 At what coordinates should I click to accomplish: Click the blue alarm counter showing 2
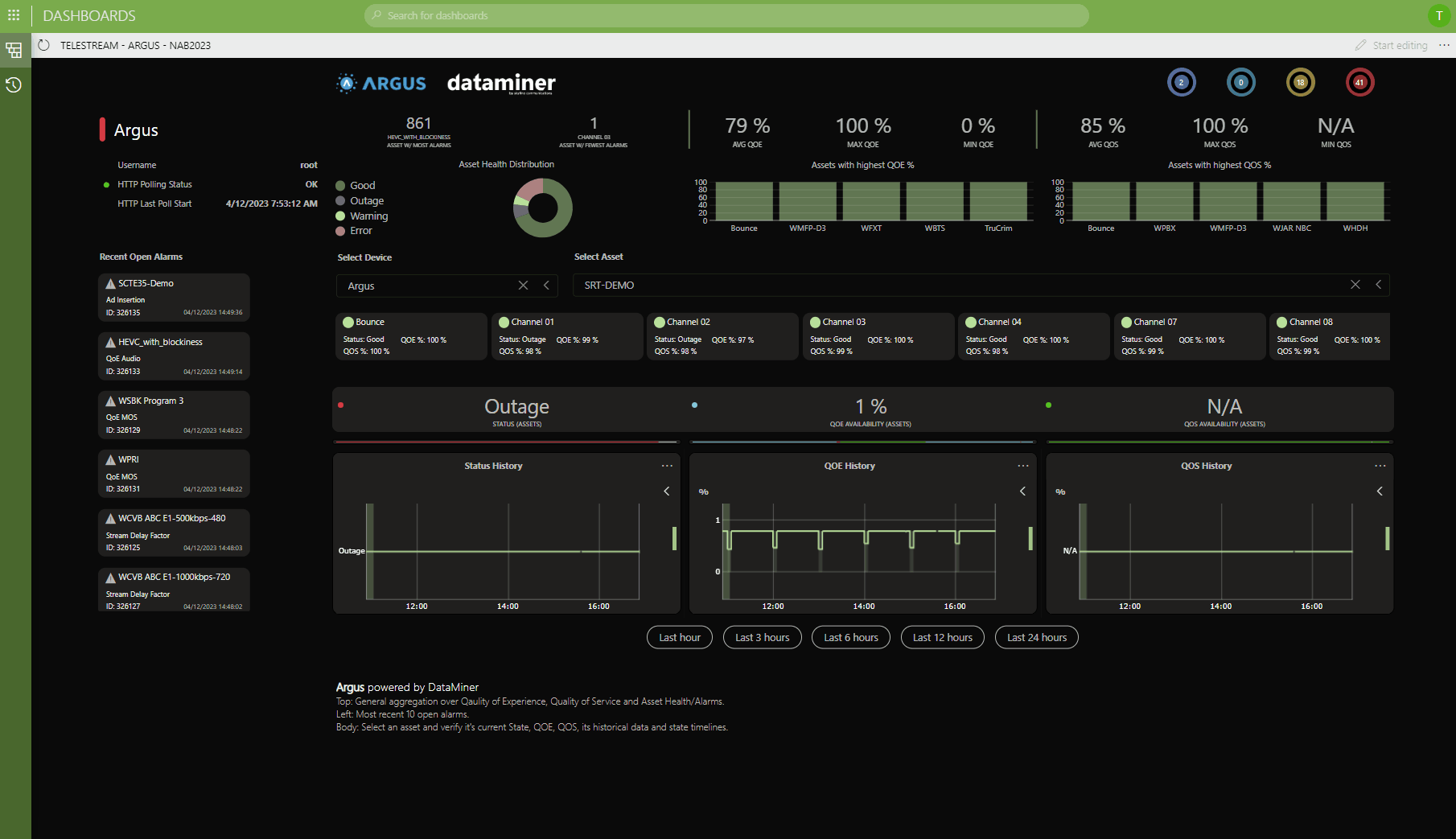coord(1182,82)
